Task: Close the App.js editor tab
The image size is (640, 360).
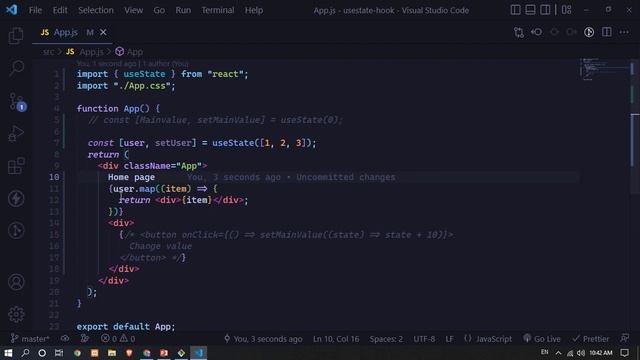Action: click(103, 32)
